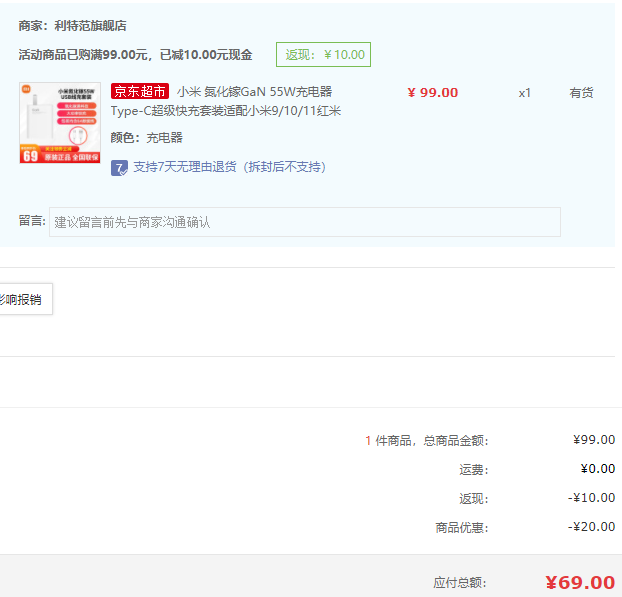
Task: Click the partially visible 影响报销 button
Action: (22, 299)
